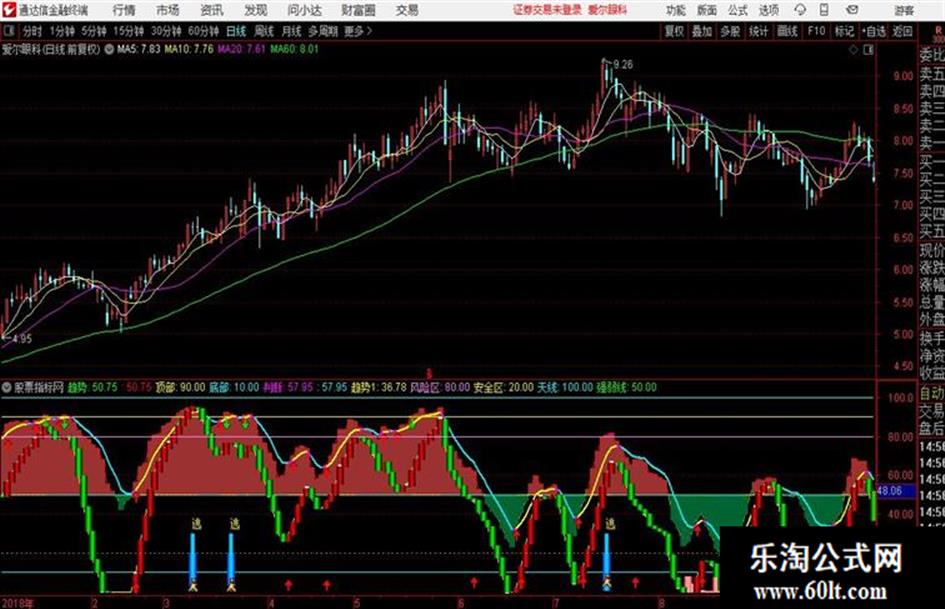Screen dimensions: 945x609
Task: Click the 标记 mark button
Action: [x=844, y=31]
